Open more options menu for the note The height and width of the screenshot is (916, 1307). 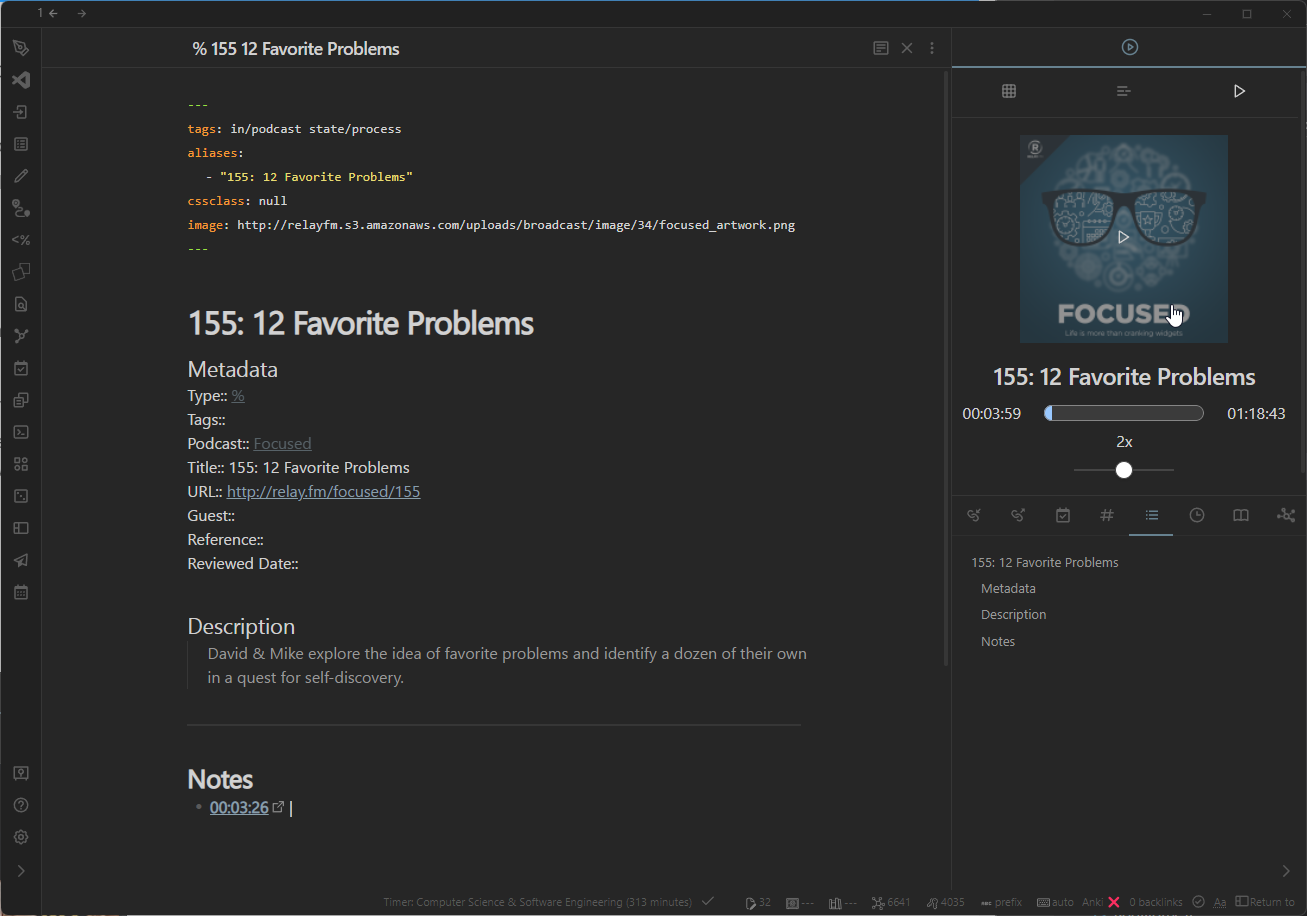[x=932, y=48]
